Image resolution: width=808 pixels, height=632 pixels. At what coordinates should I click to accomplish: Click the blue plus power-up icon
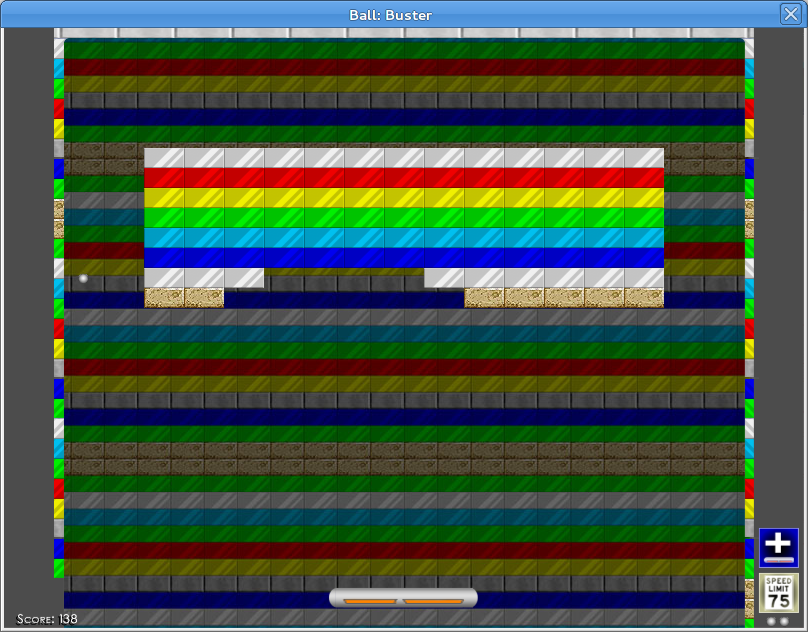click(x=778, y=547)
